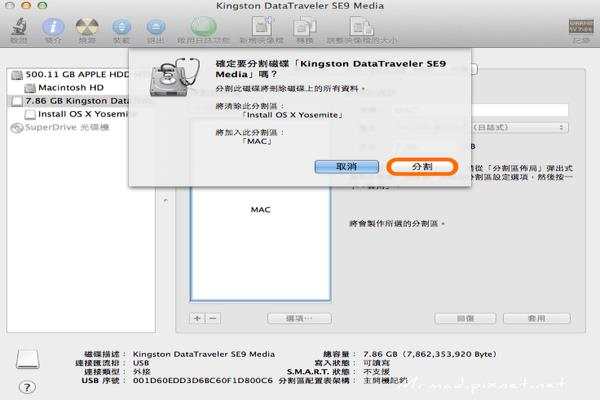Click the Resize Image toolbar icon
Screen dimensions: 600x400
(361, 27)
